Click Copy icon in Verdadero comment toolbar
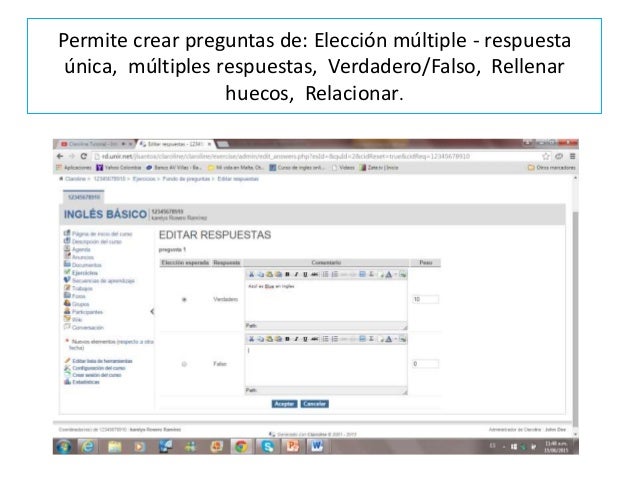The width and height of the screenshot is (638, 479). pyautogui.click(x=260, y=275)
